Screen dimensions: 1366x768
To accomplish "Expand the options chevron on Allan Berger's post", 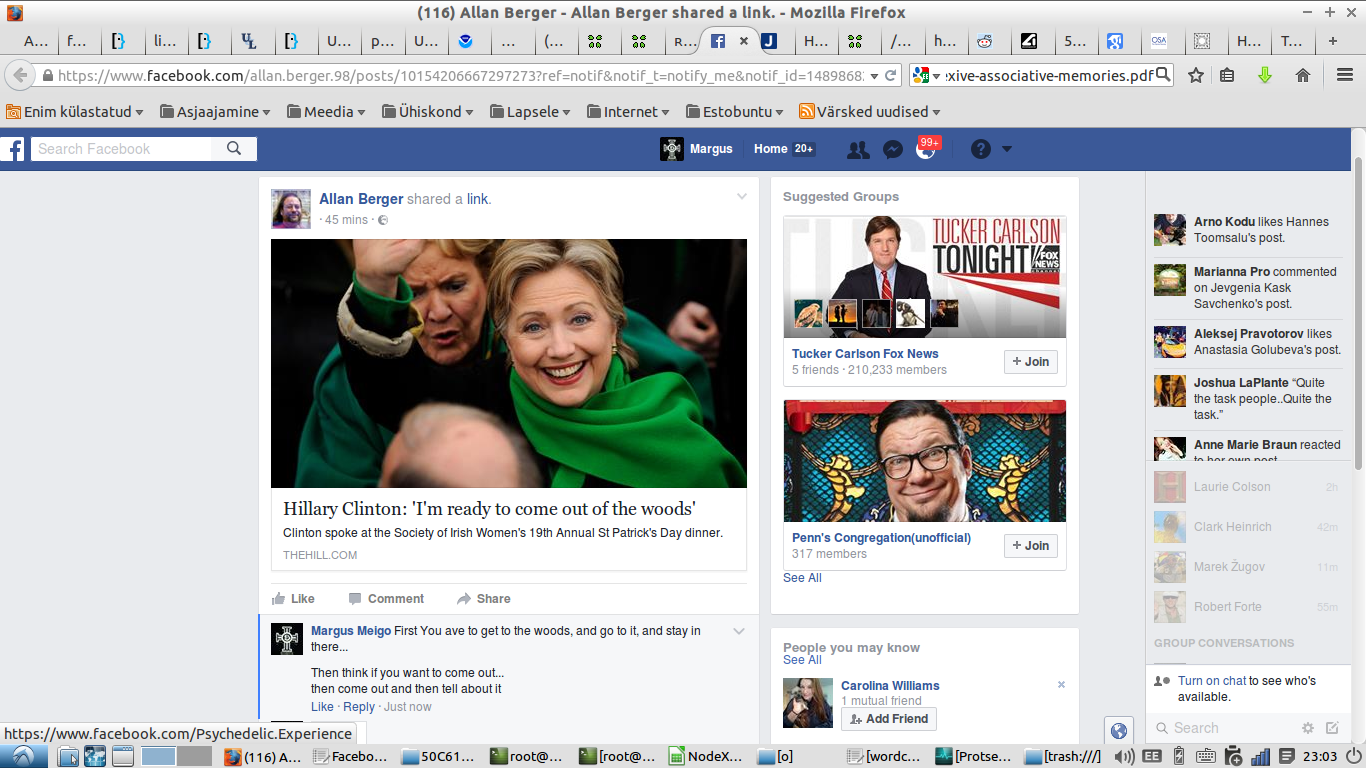I will click(742, 197).
